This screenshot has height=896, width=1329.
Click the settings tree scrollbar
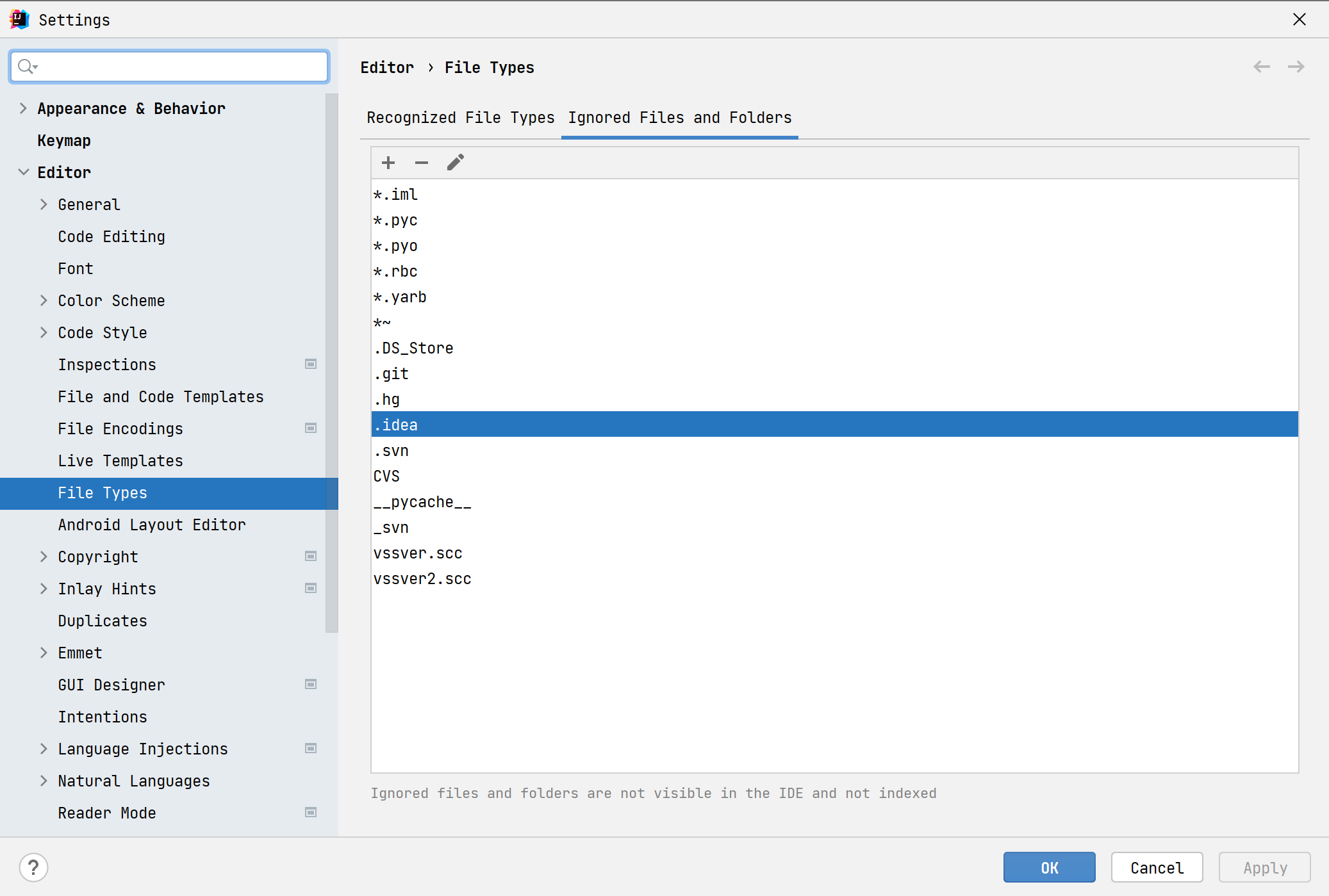point(331,363)
